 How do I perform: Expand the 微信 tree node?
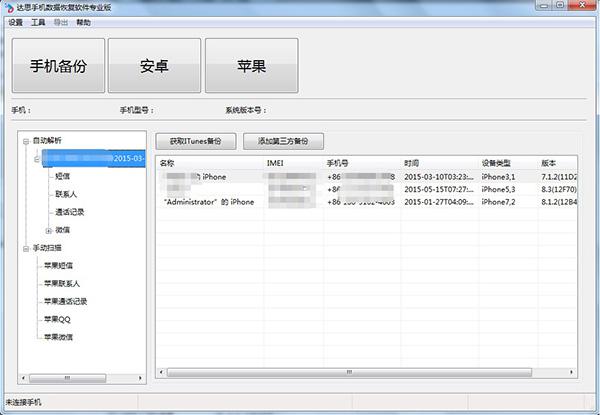click(x=49, y=231)
